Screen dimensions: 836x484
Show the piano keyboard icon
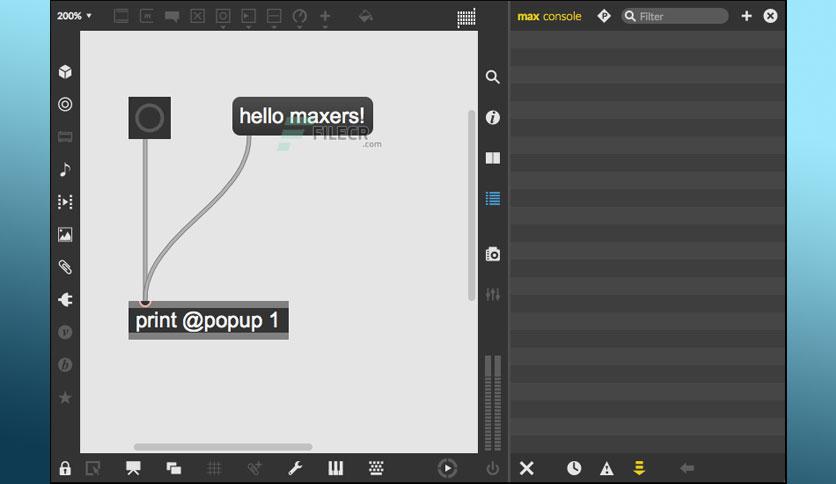coord(336,469)
